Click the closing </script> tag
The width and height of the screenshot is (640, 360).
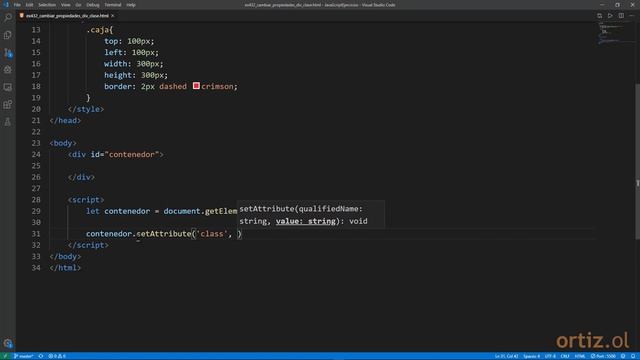tap(88, 245)
